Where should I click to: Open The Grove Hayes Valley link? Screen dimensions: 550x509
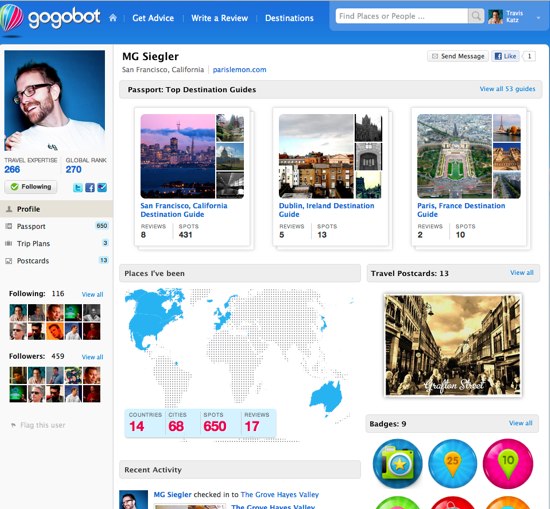(x=280, y=495)
